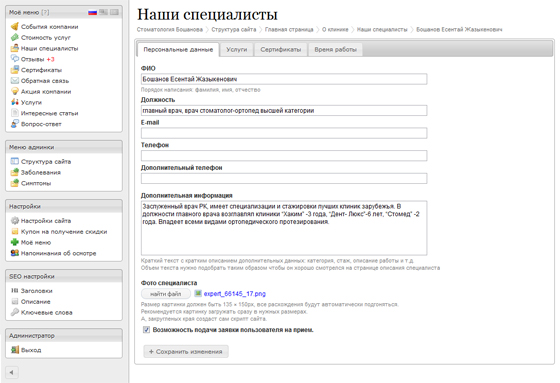Go to Главная страница breadcrumb

point(289,29)
